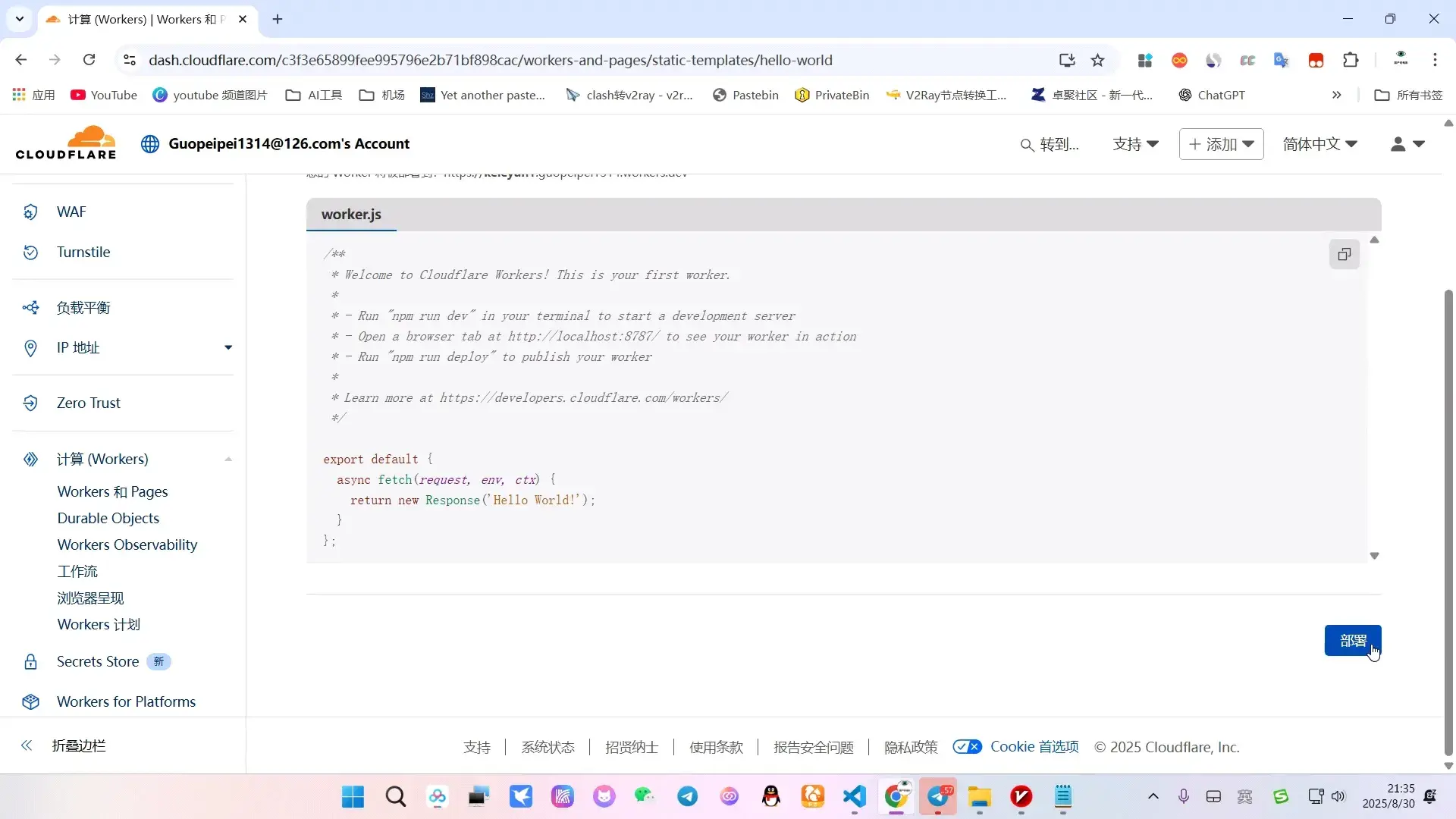Open the 系统状态 footer link
Screen dimensions: 1456x819
tap(548, 748)
